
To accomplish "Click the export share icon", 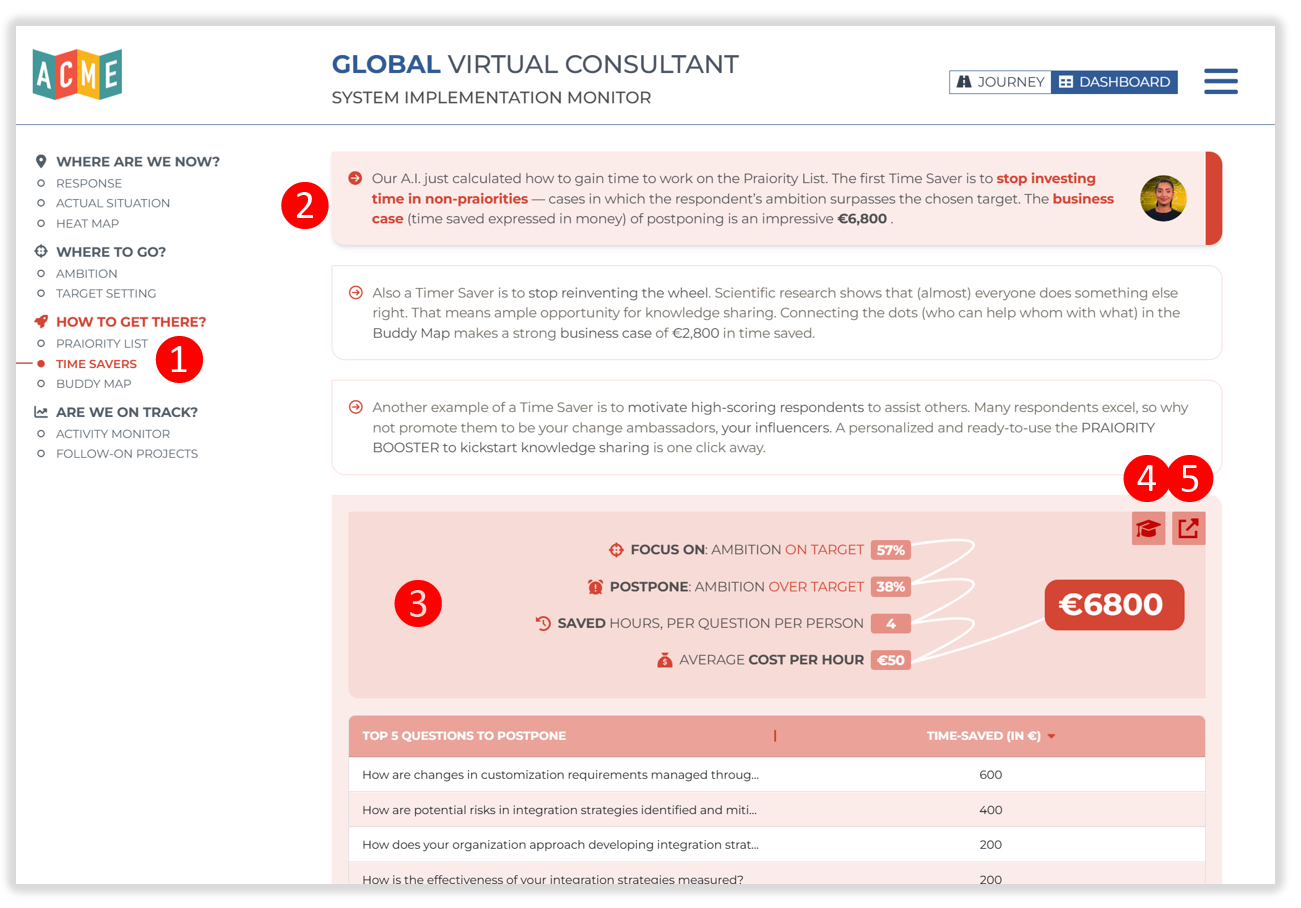I will (1188, 528).
